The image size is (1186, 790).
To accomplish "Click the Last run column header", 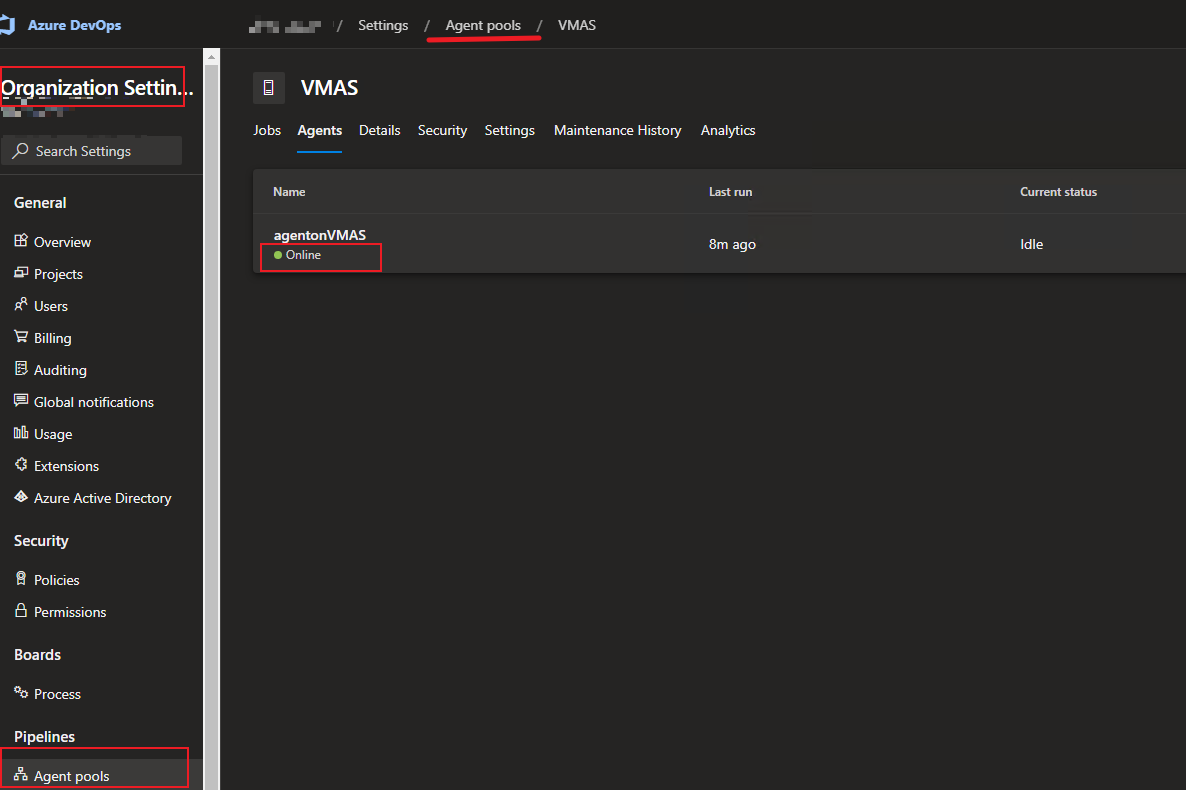I will tap(730, 192).
